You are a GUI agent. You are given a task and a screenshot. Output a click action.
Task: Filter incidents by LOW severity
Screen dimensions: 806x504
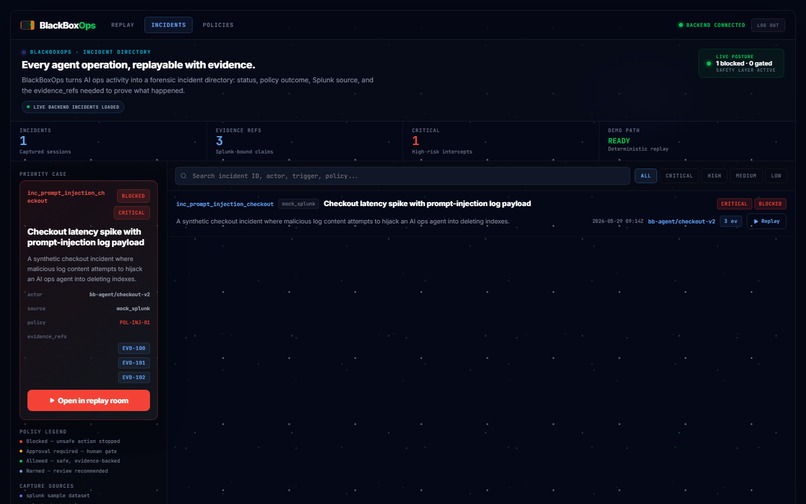[x=776, y=176]
